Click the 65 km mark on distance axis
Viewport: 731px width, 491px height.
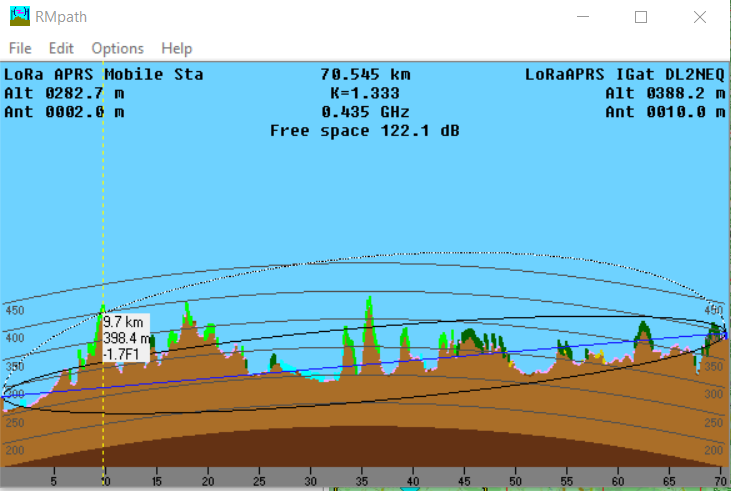point(669,481)
